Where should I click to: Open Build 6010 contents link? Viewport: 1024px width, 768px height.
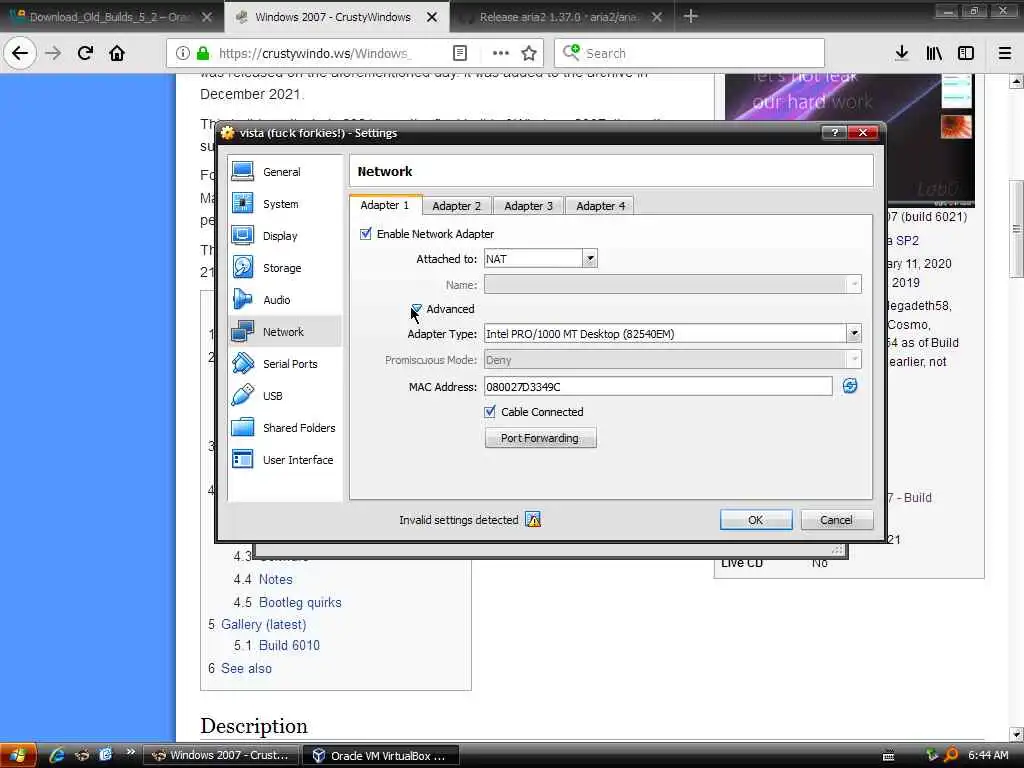tap(289, 645)
